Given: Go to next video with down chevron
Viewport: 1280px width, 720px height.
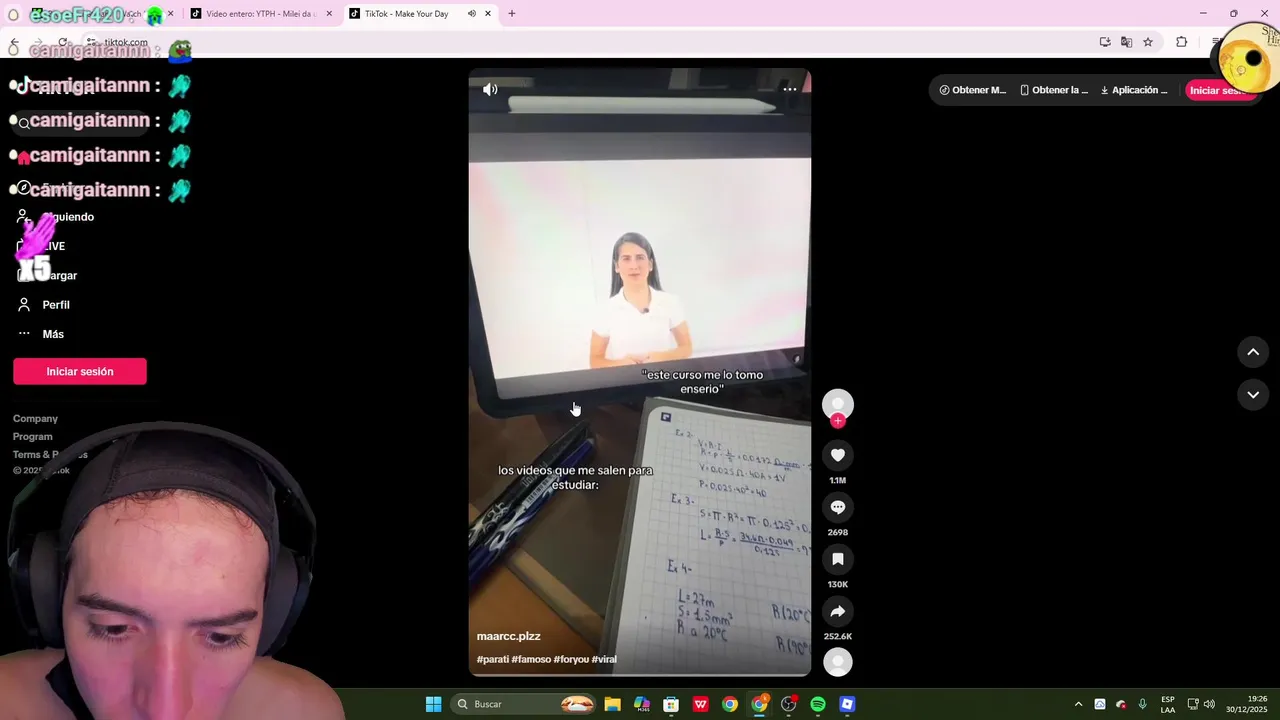Looking at the screenshot, I should click(1253, 395).
